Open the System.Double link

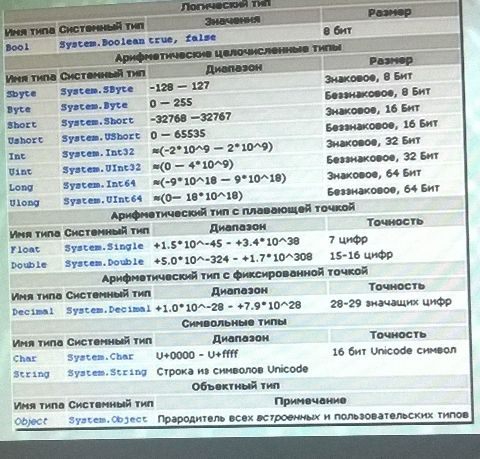point(104,263)
